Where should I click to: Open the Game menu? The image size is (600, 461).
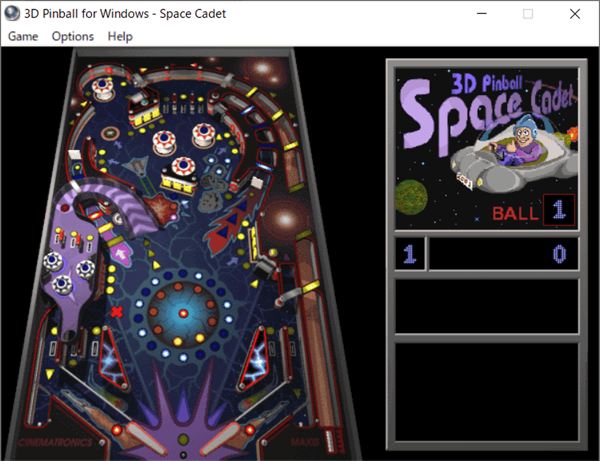23,36
